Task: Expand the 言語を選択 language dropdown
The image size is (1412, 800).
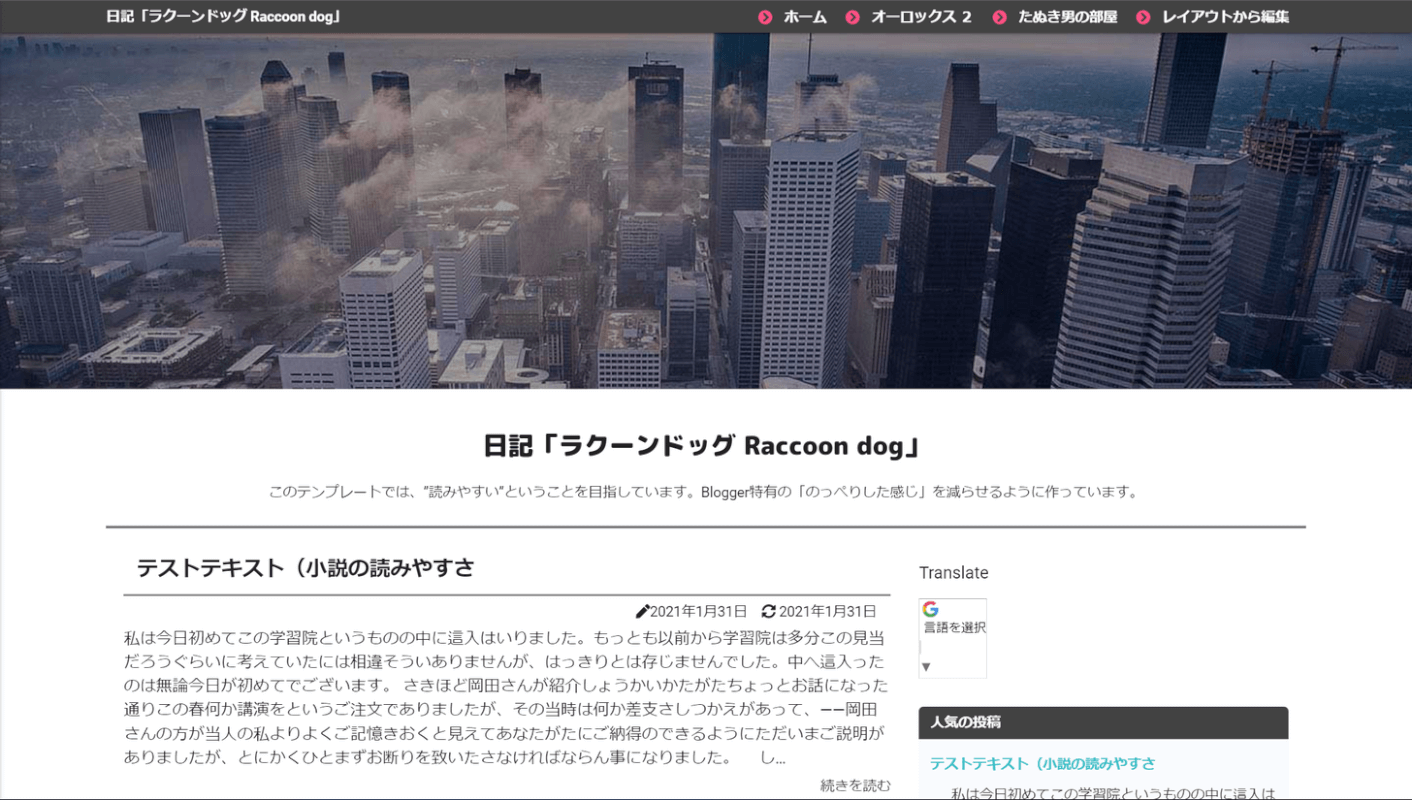Action: pos(953,638)
